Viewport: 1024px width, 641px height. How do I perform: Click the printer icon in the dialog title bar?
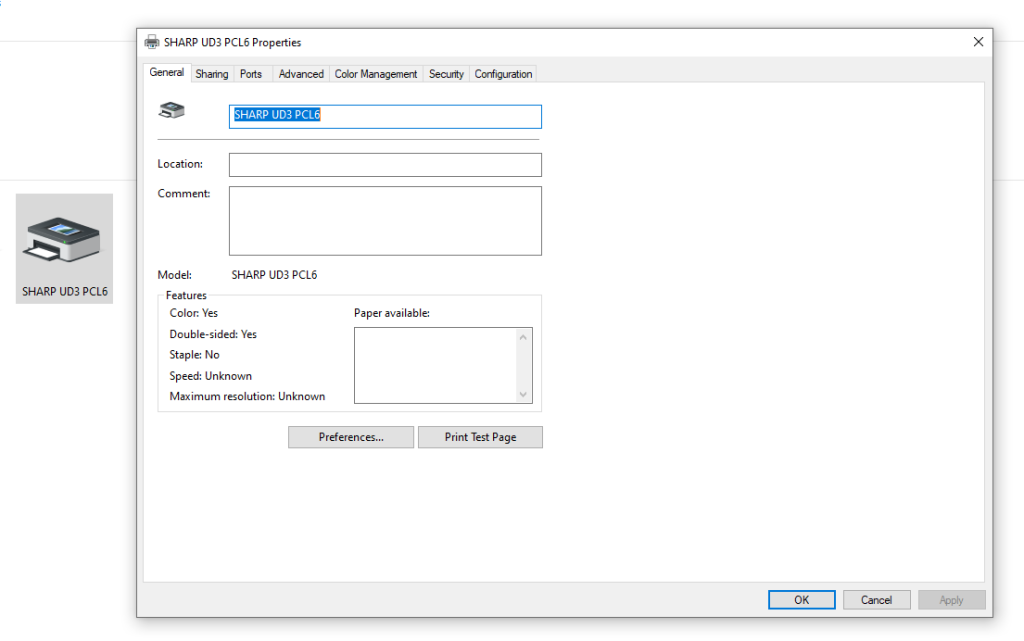[152, 42]
